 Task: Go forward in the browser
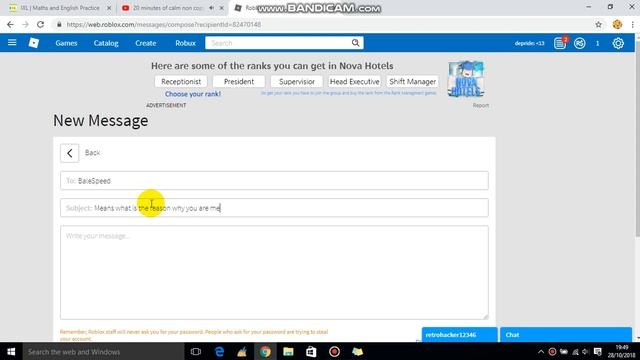pyautogui.click(x=25, y=24)
